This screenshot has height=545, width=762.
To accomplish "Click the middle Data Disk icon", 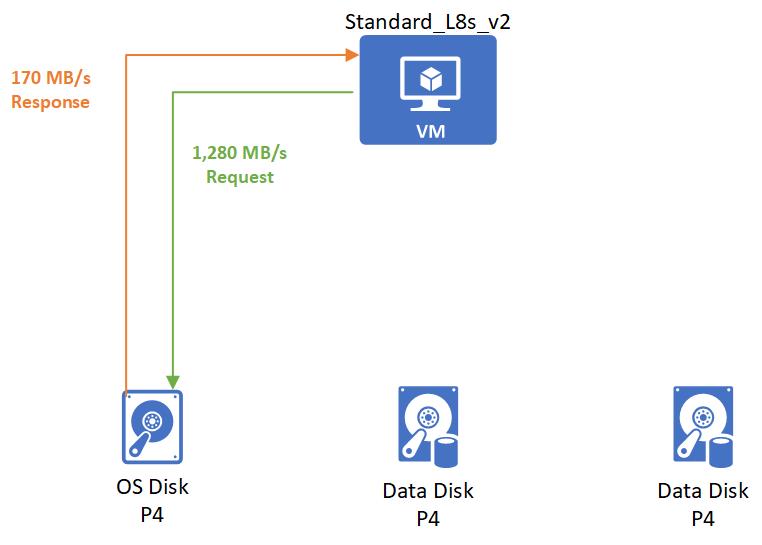I will tap(428, 428).
